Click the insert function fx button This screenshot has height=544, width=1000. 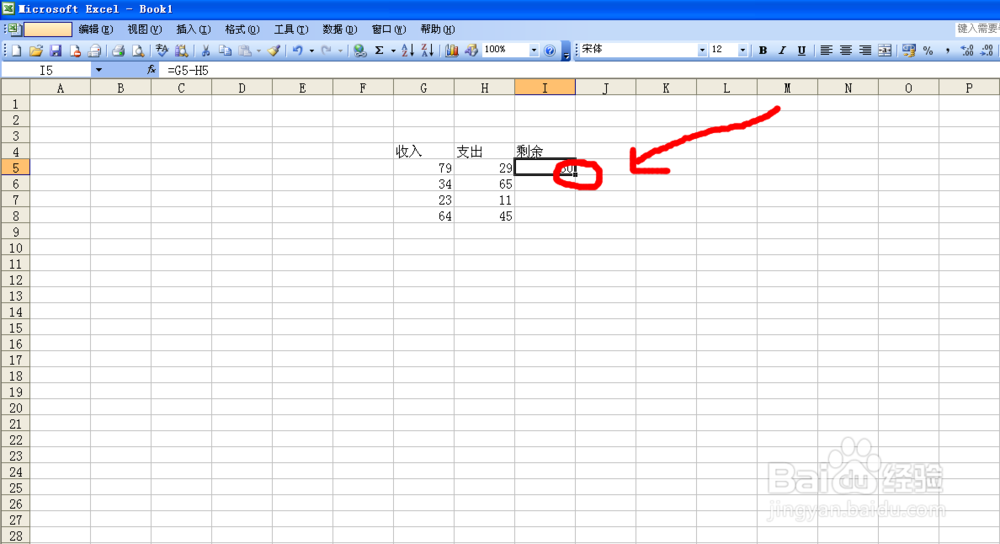click(x=151, y=70)
